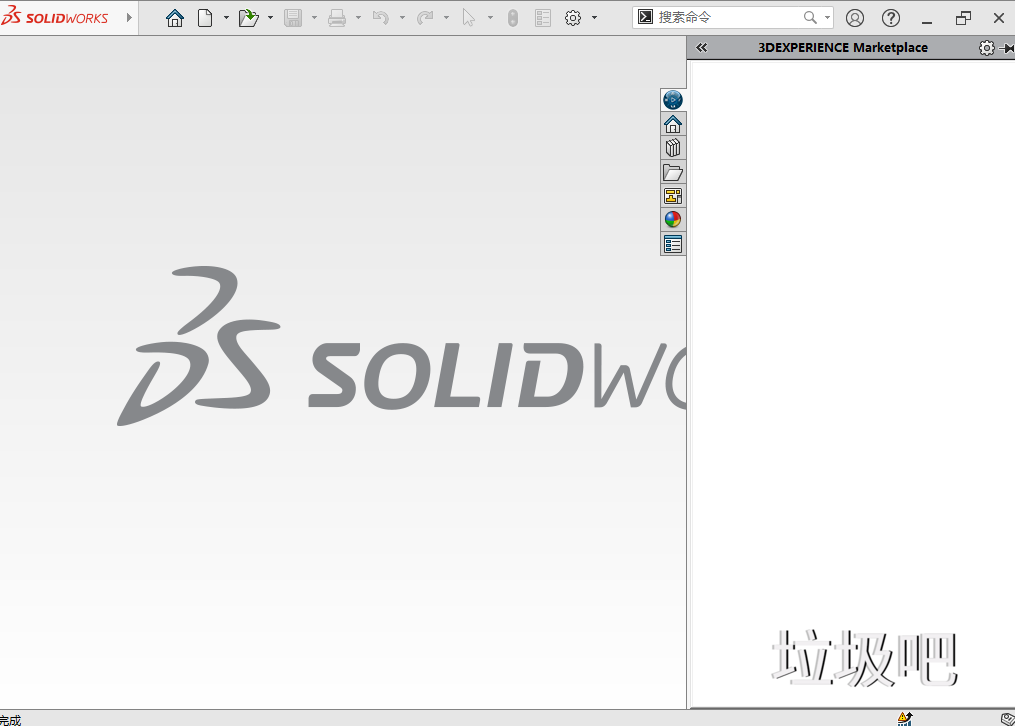Open the Design Library panel
This screenshot has width=1015, height=726.
pyautogui.click(x=673, y=147)
